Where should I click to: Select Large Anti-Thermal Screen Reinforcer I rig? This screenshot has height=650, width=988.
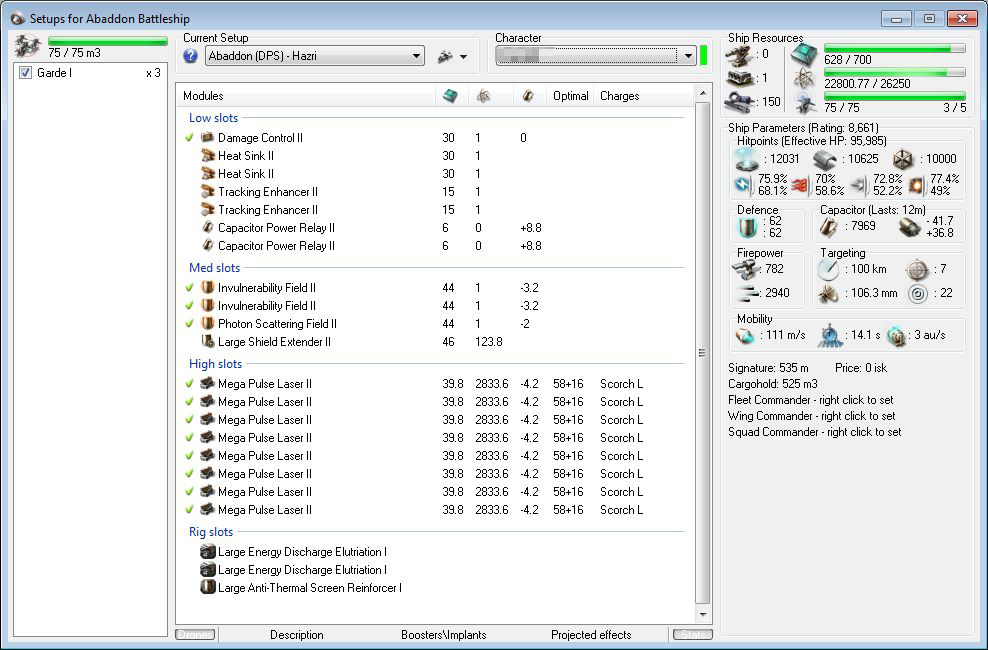[x=309, y=588]
